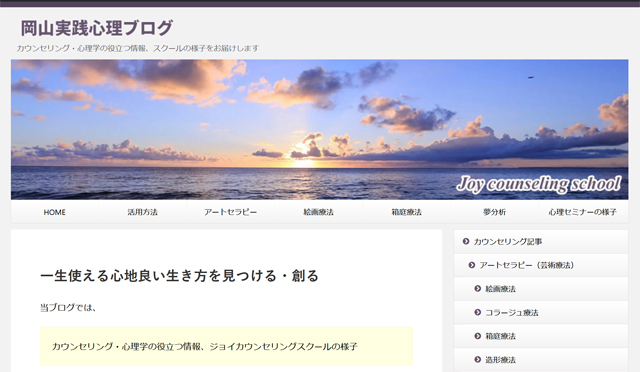
Task: Click the text 当ブログでは、
Action: [68, 308]
